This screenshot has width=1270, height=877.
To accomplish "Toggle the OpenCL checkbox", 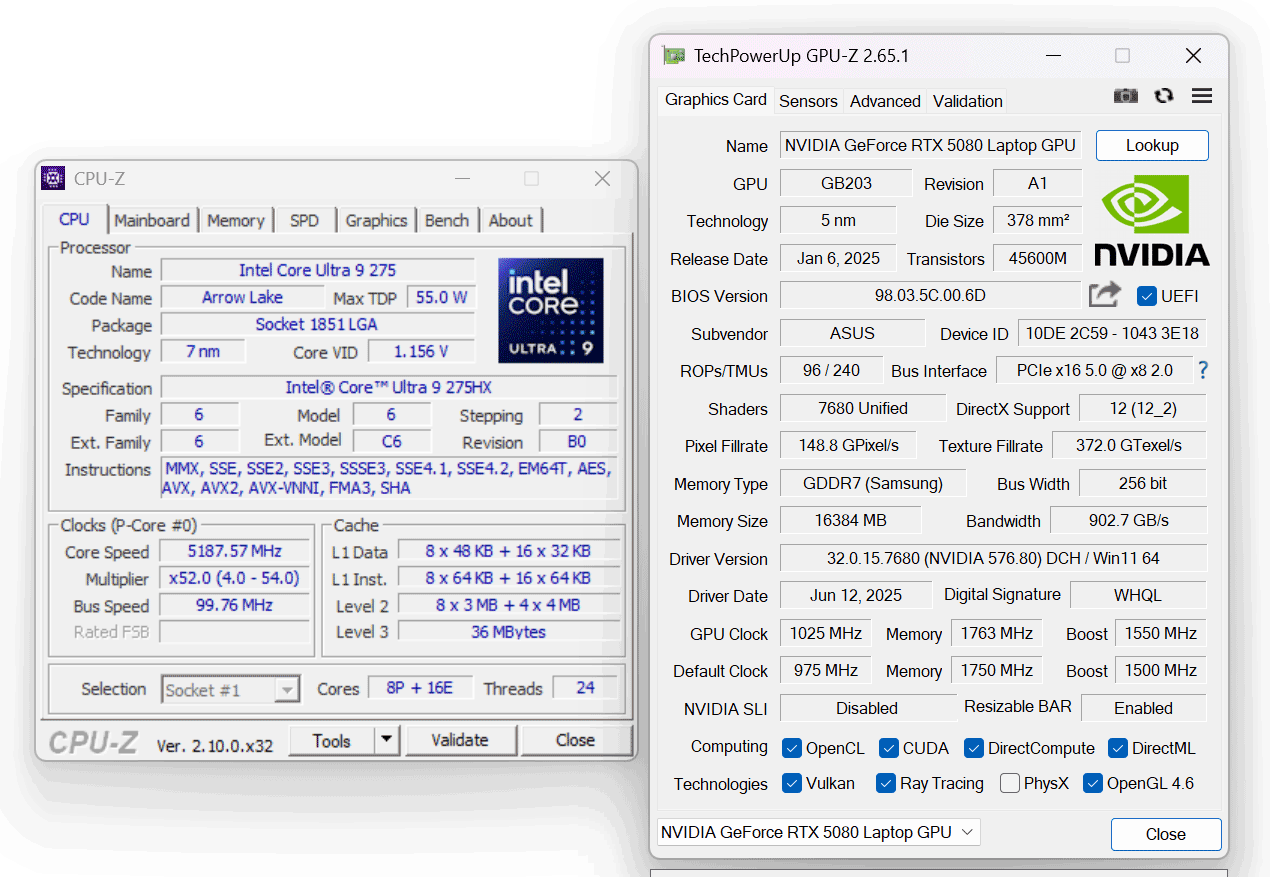I will pos(792,748).
